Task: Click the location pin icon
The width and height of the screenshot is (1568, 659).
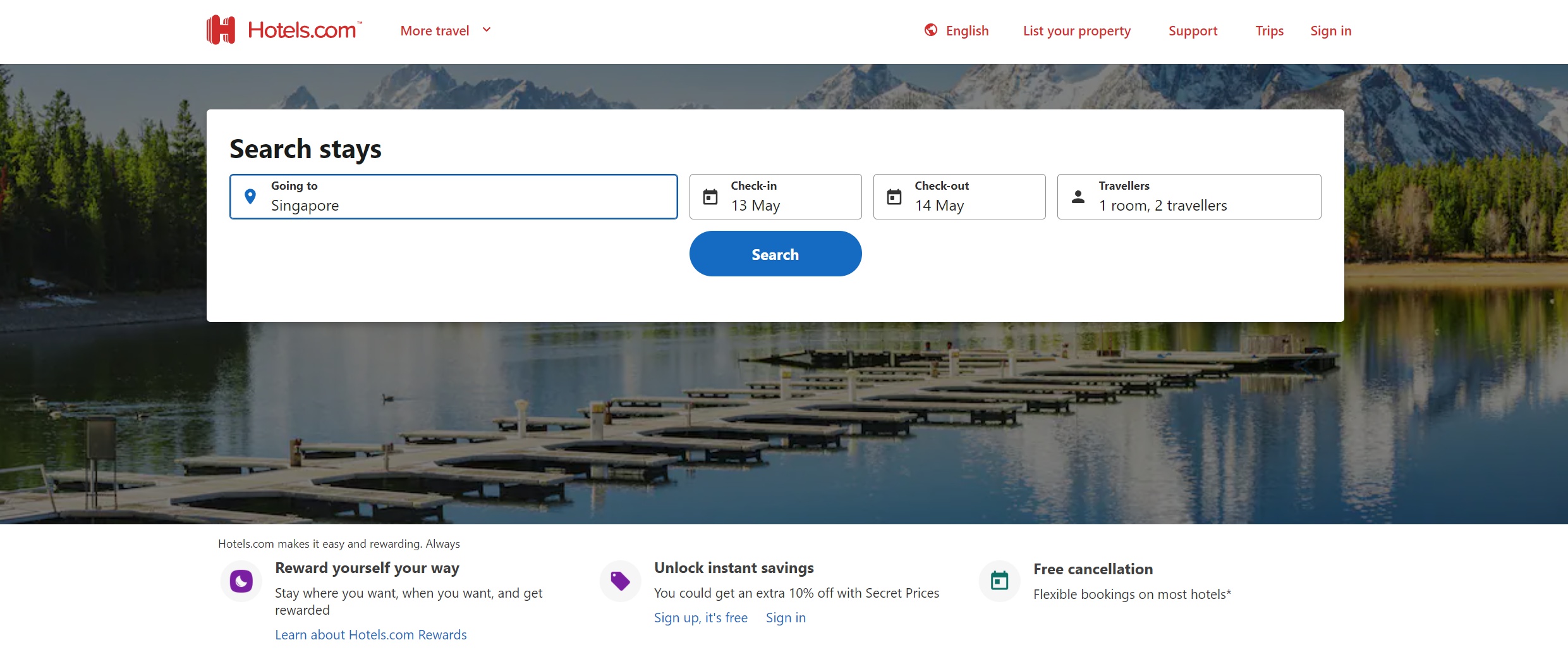Action: coord(250,197)
